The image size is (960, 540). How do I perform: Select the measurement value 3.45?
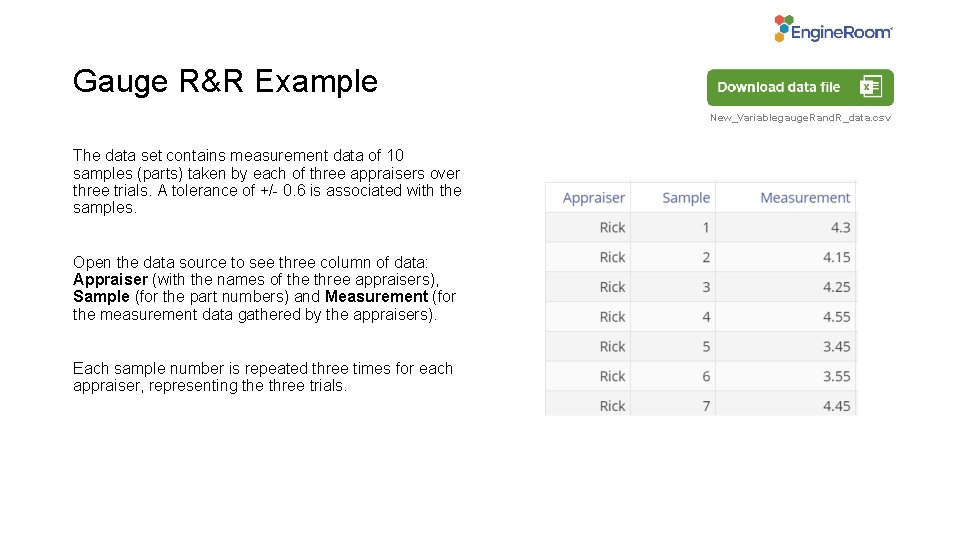click(x=836, y=347)
